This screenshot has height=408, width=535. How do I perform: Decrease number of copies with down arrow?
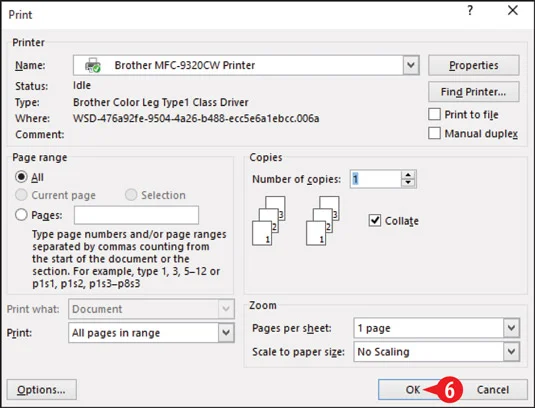pos(408,183)
